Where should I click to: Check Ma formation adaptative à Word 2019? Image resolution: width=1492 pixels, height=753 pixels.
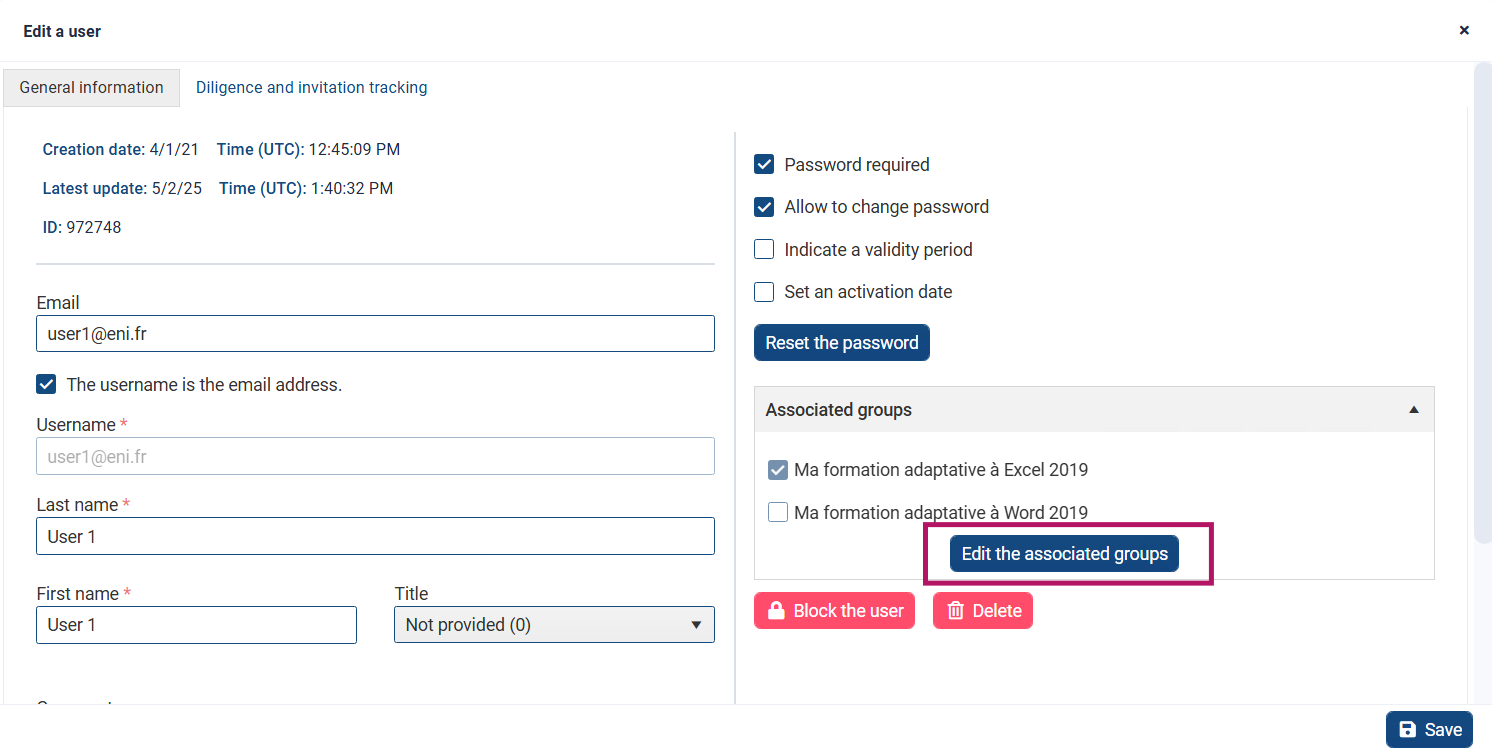(x=778, y=512)
